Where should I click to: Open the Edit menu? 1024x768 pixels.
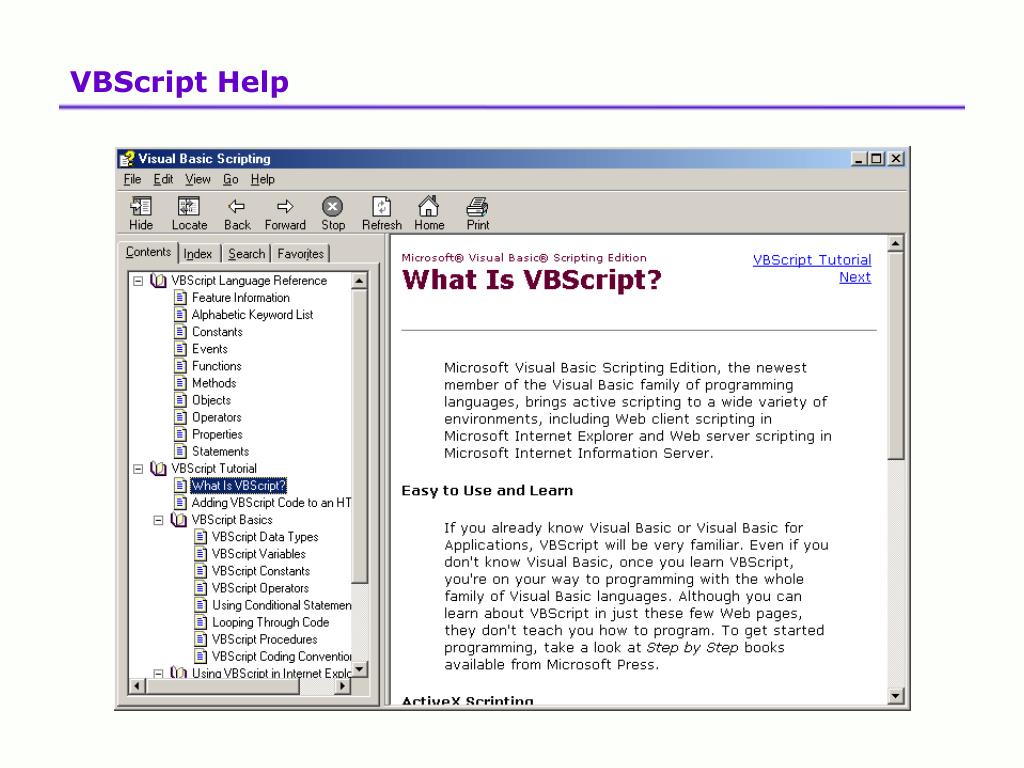click(163, 180)
